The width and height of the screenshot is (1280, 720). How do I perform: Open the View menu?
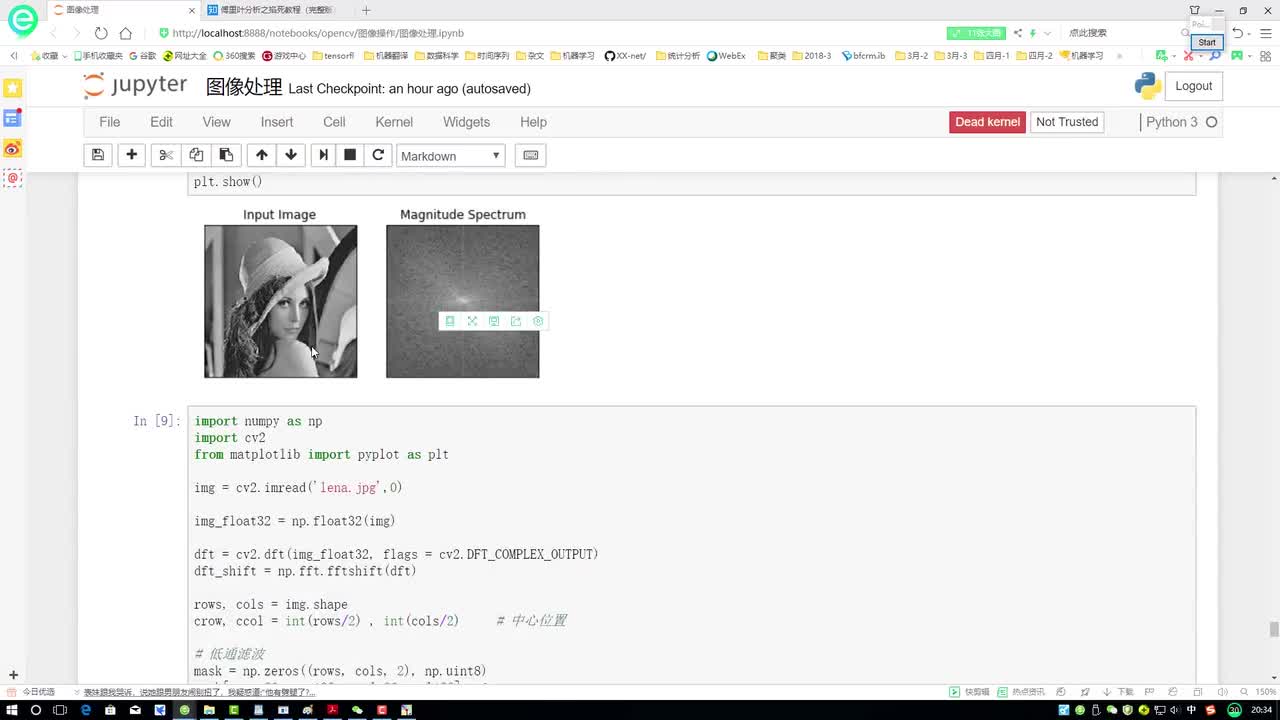pos(216,122)
